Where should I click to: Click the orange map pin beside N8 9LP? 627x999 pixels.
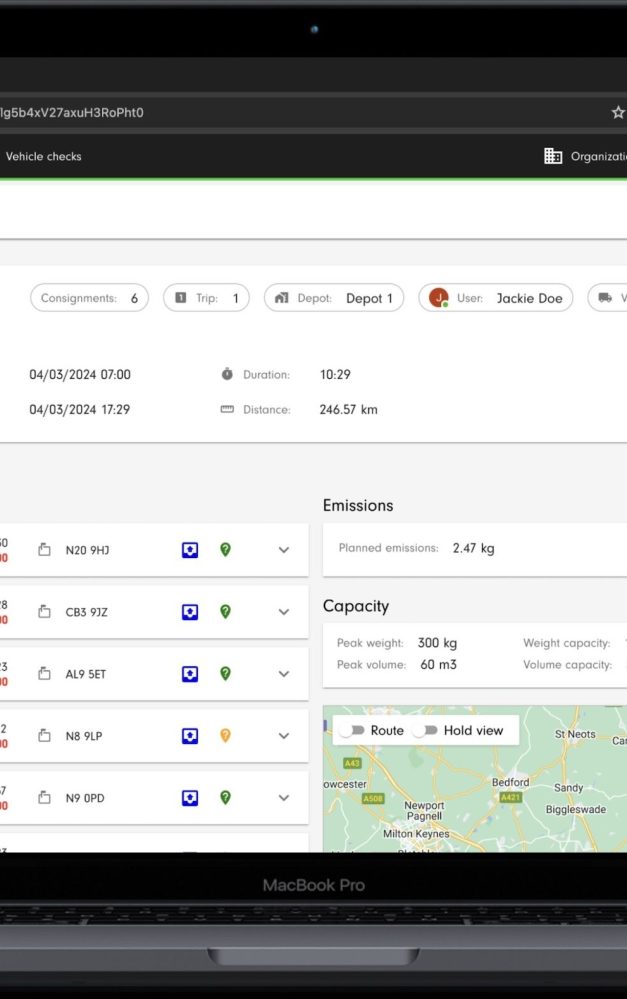tap(226, 736)
